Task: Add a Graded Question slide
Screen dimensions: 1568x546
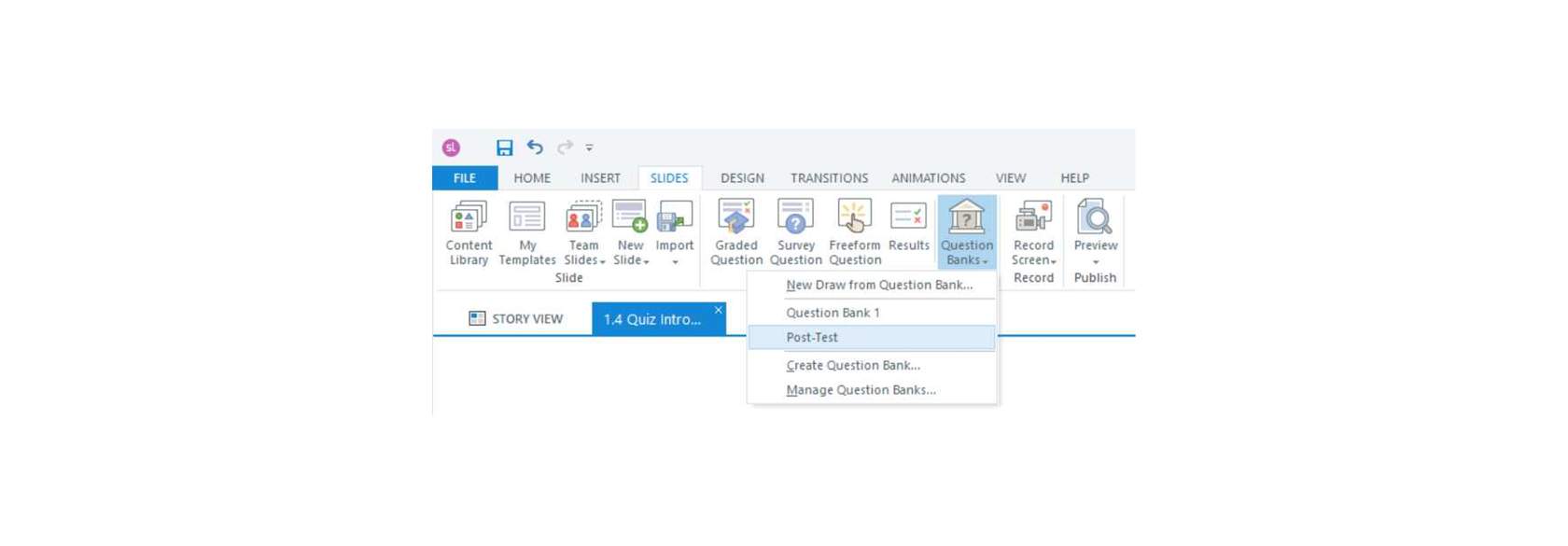Action: click(x=736, y=232)
